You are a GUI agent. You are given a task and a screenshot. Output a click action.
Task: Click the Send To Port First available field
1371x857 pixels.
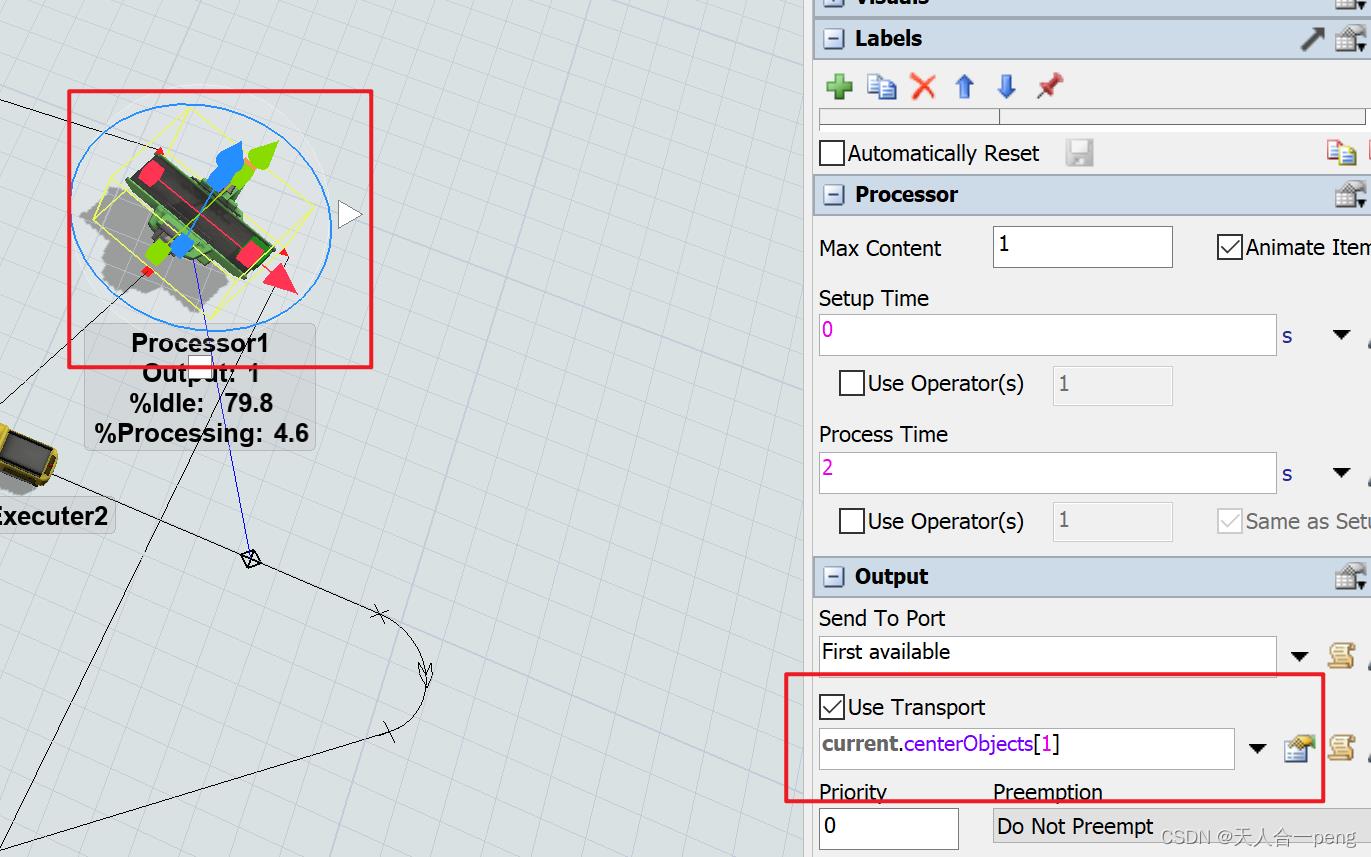(1047, 655)
